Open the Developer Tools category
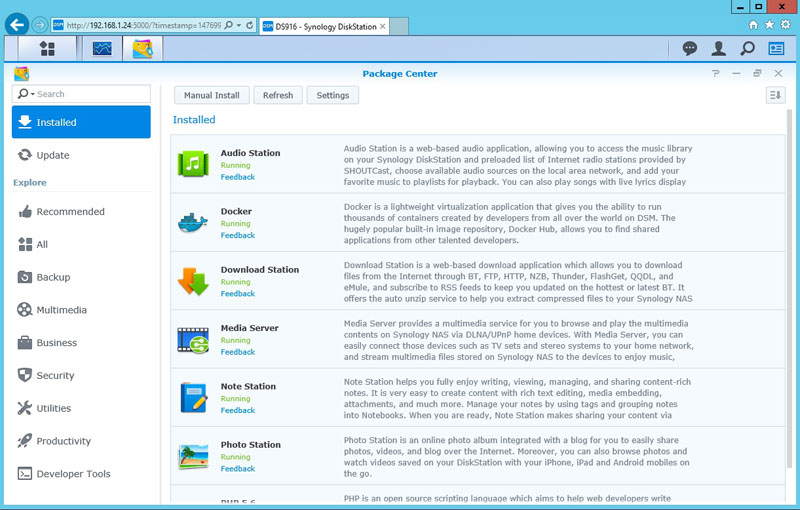 (x=81, y=474)
